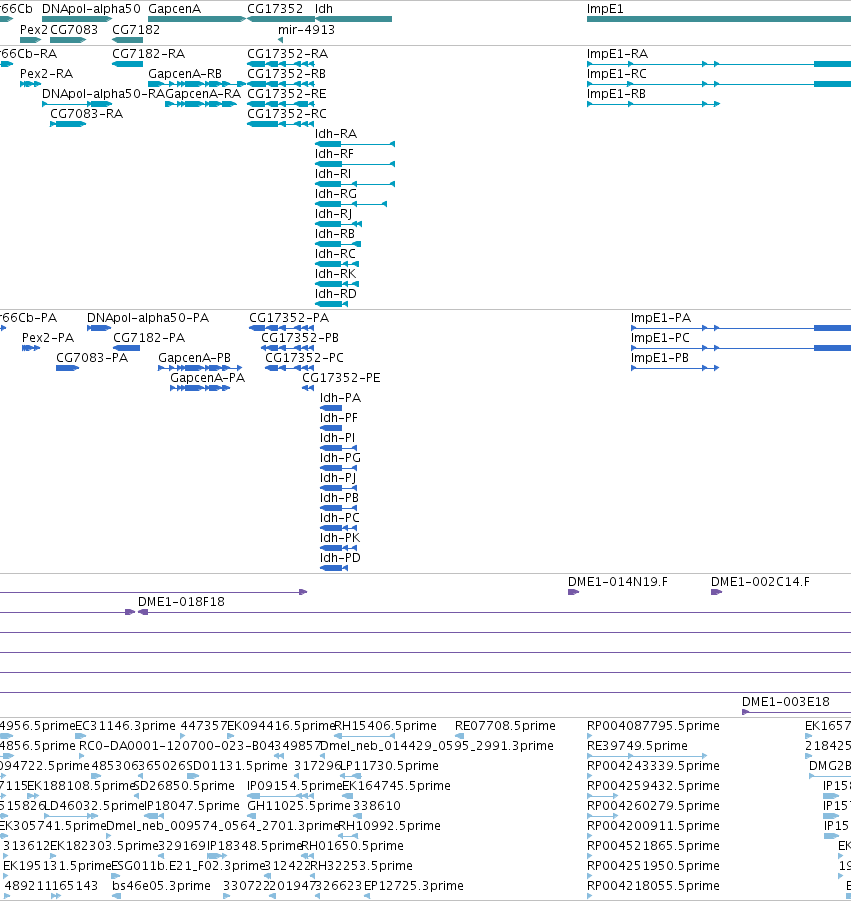
Task: Select protein label Idh-PA
Action: click(340, 398)
